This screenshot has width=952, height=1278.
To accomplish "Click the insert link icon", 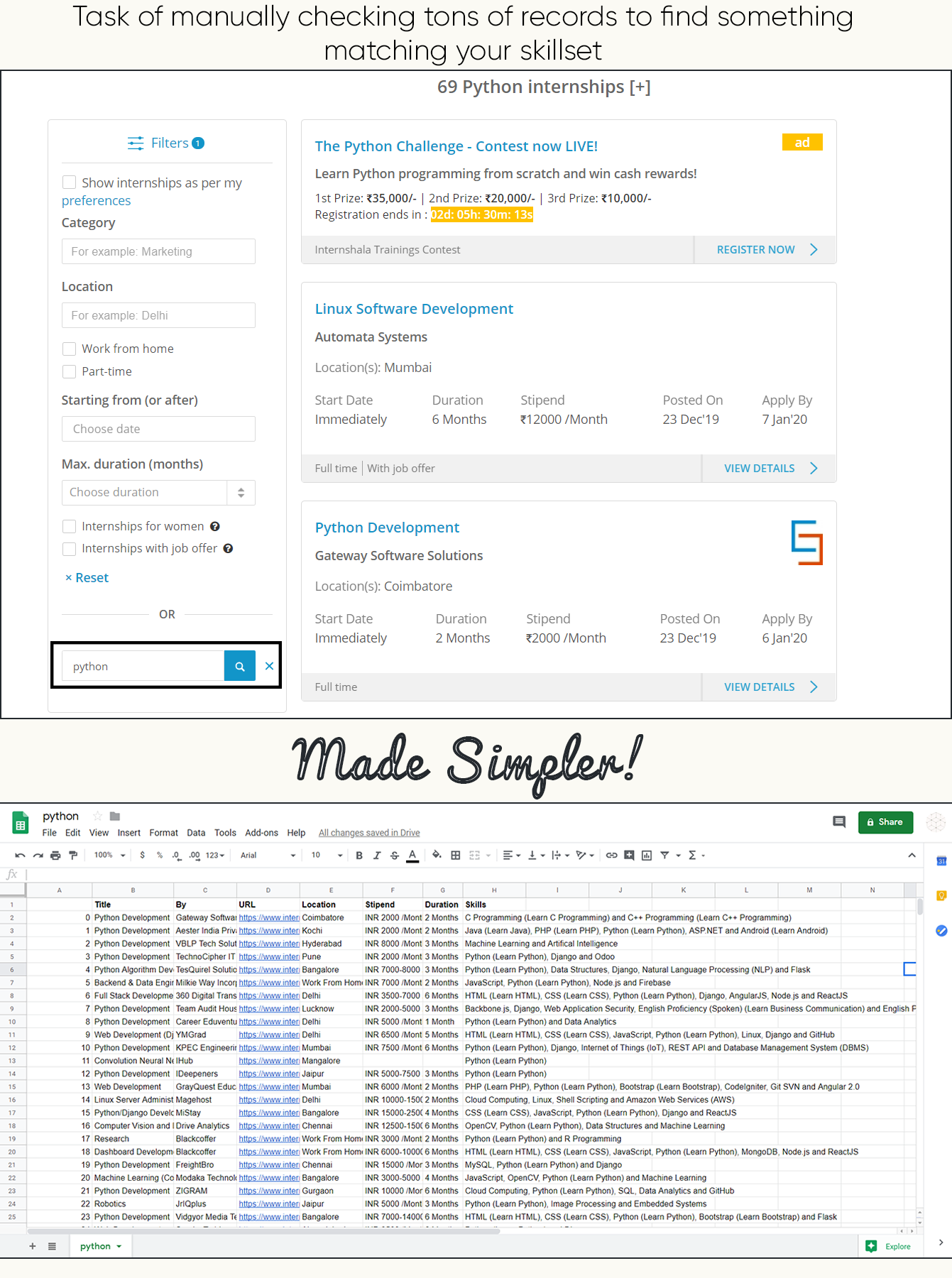I will pos(611,856).
